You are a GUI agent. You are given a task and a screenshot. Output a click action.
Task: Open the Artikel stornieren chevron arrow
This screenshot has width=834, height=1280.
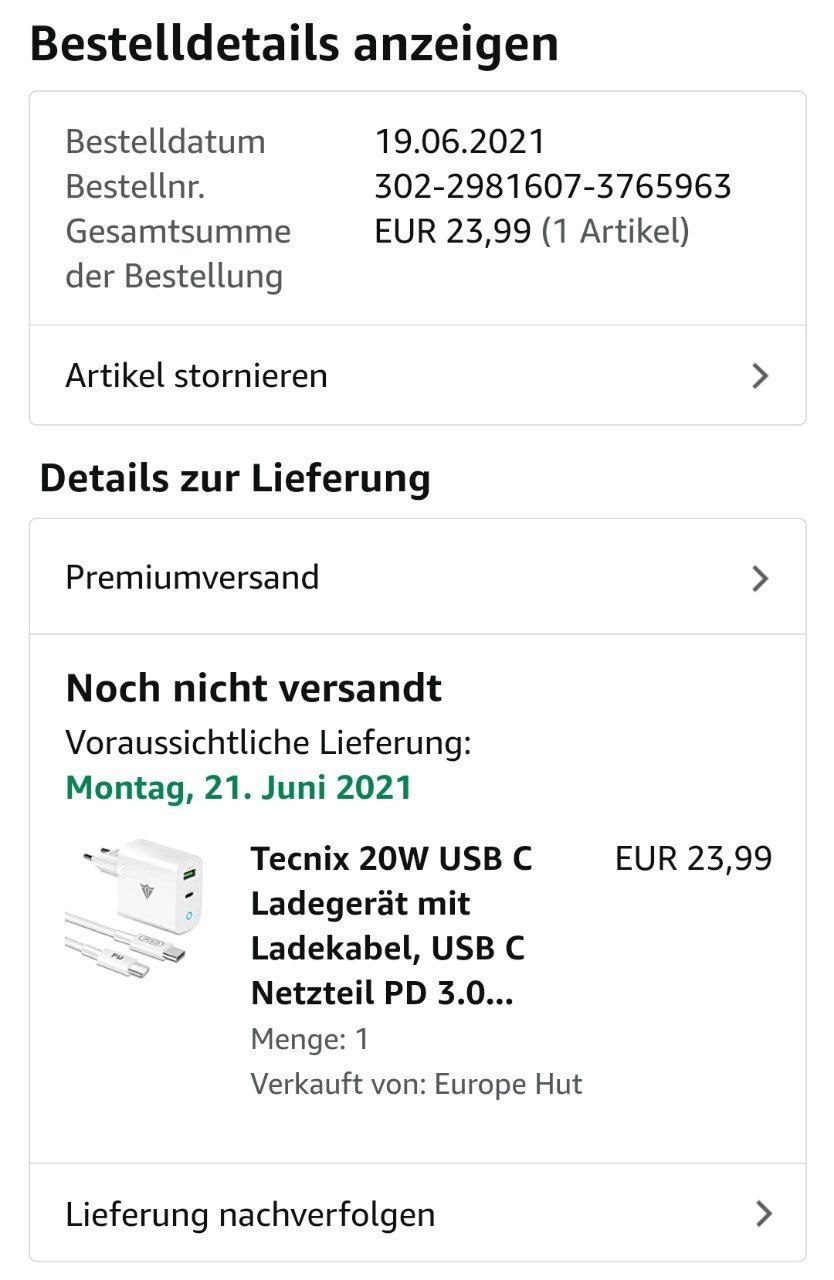click(x=761, y=376)
